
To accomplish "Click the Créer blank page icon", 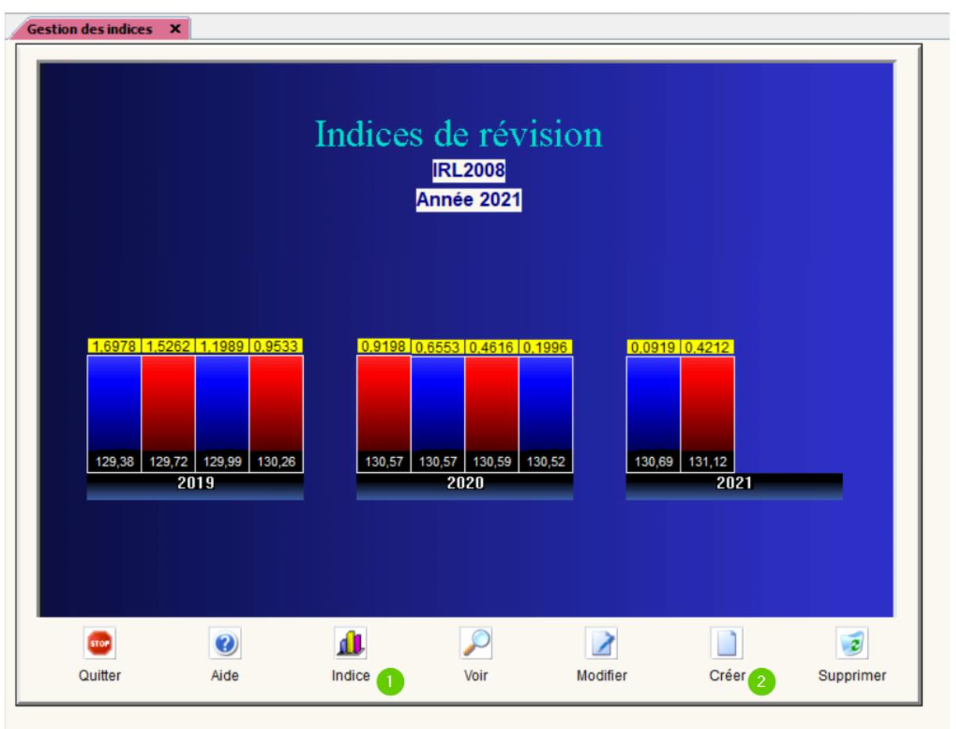I will [x=727, y=643].
